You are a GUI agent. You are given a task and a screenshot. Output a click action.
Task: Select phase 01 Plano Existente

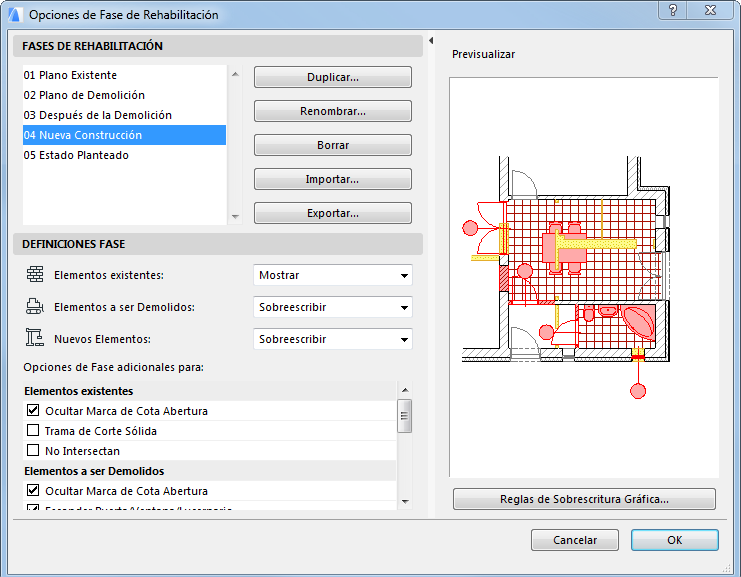pyautogui.click(x=124, y=75)
